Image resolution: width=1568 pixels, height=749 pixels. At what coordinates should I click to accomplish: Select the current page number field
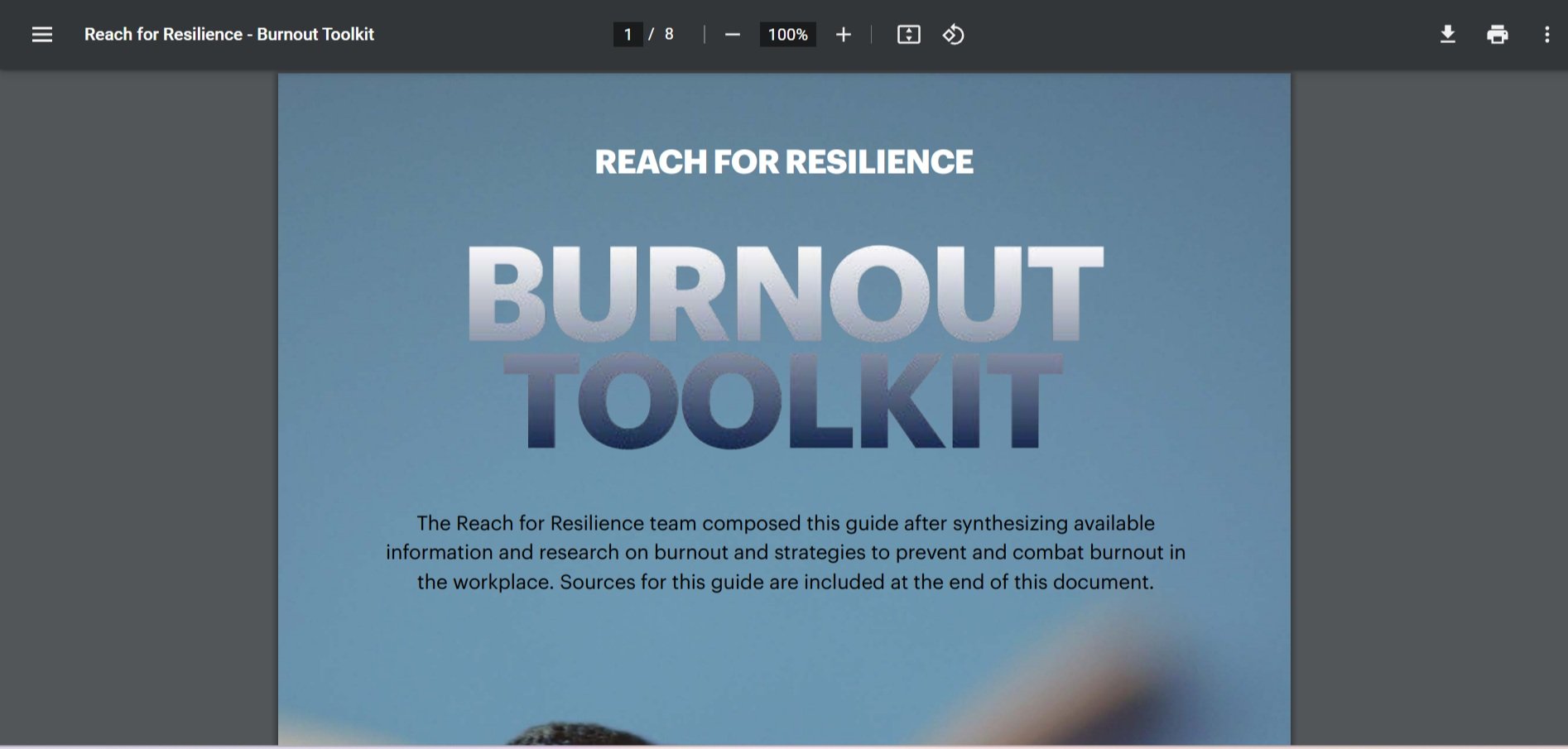[628, 35]
